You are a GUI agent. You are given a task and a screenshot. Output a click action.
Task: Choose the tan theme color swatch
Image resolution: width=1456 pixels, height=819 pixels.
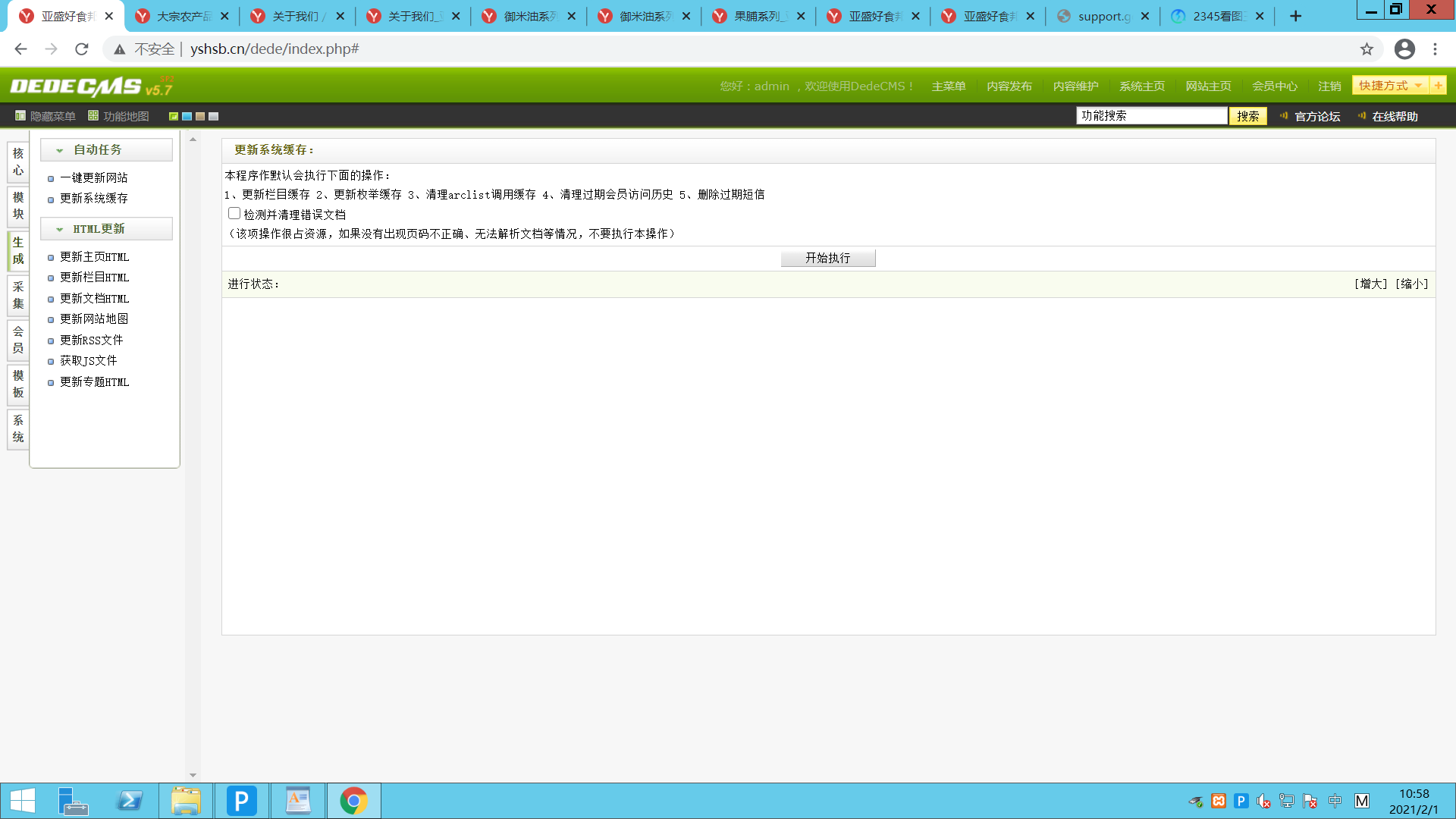point(200,116)
